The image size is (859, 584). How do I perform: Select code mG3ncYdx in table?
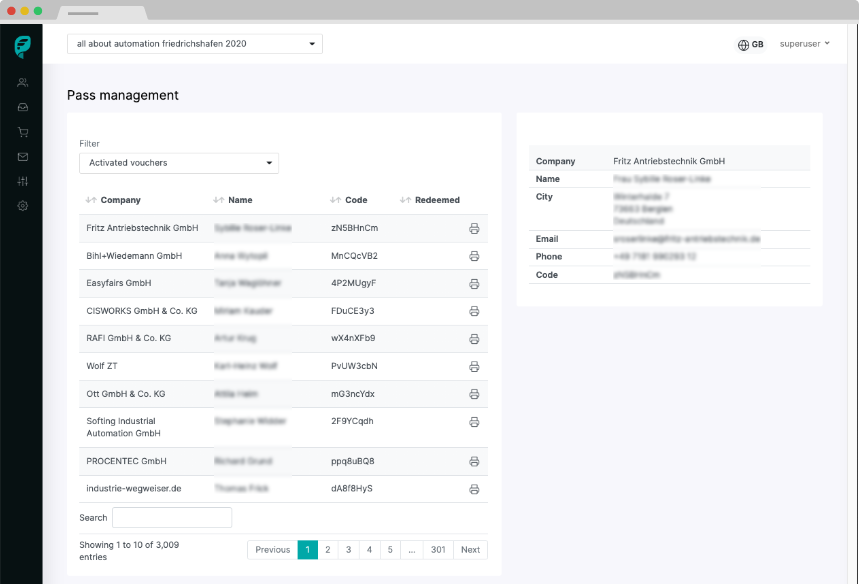[x=353, y=394]
